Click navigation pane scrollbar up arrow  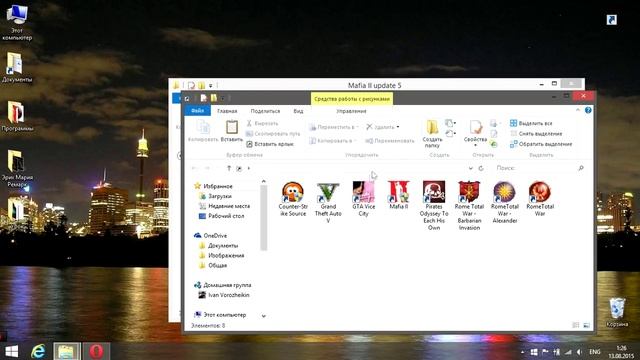click(264, 182)
